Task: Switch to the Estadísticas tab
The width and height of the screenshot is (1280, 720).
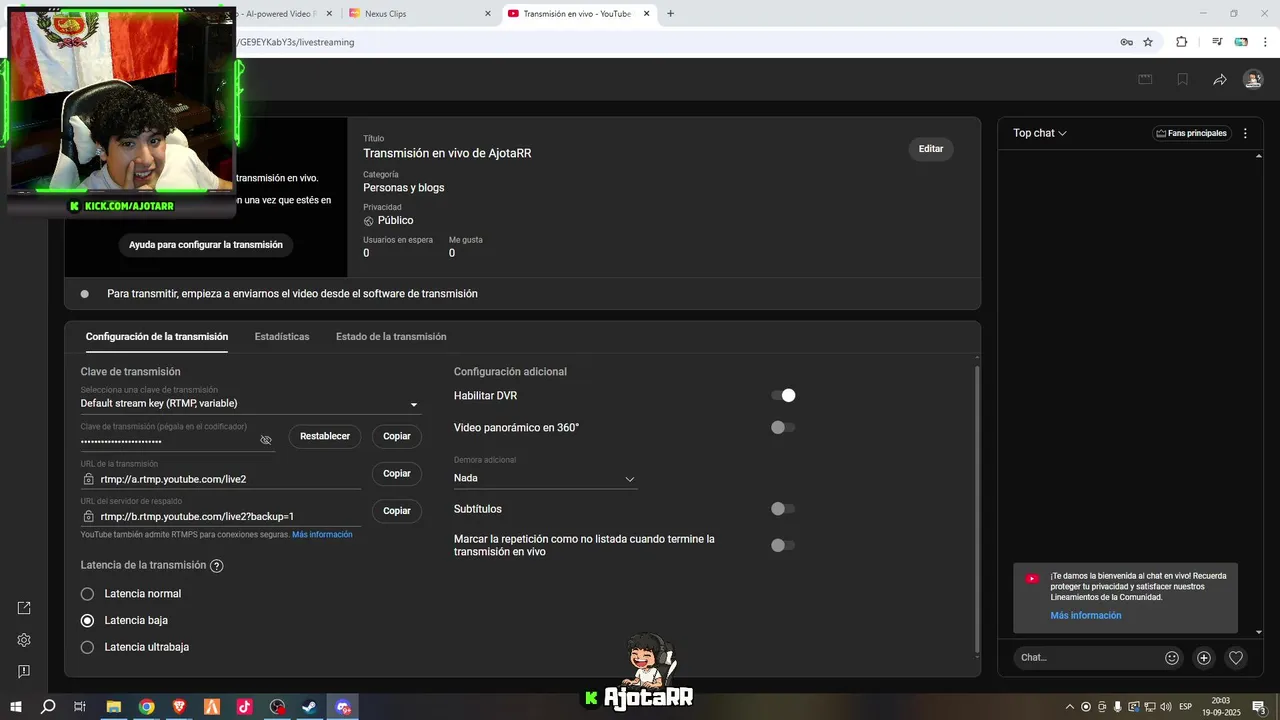Action: pos(282,337)
